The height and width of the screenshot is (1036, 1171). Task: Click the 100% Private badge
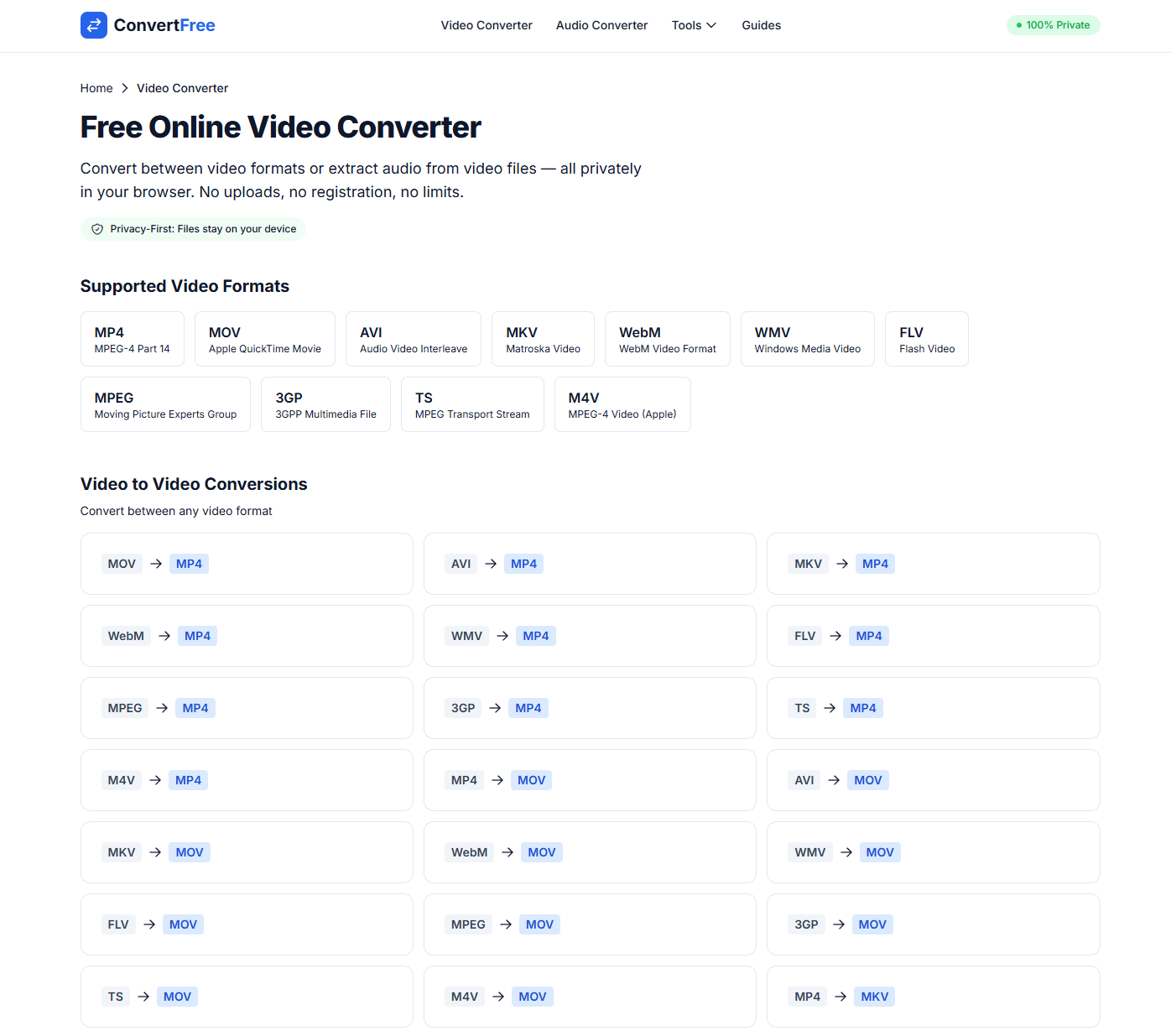pyautogui.click(x=1053, y=25)
